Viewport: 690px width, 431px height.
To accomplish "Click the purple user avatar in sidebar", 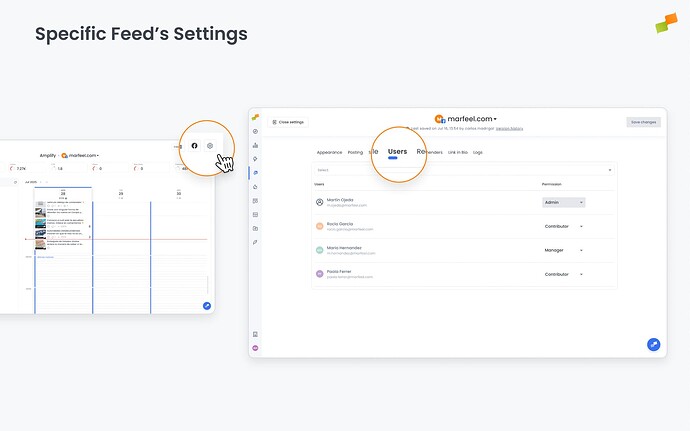I will pos(255,348).
